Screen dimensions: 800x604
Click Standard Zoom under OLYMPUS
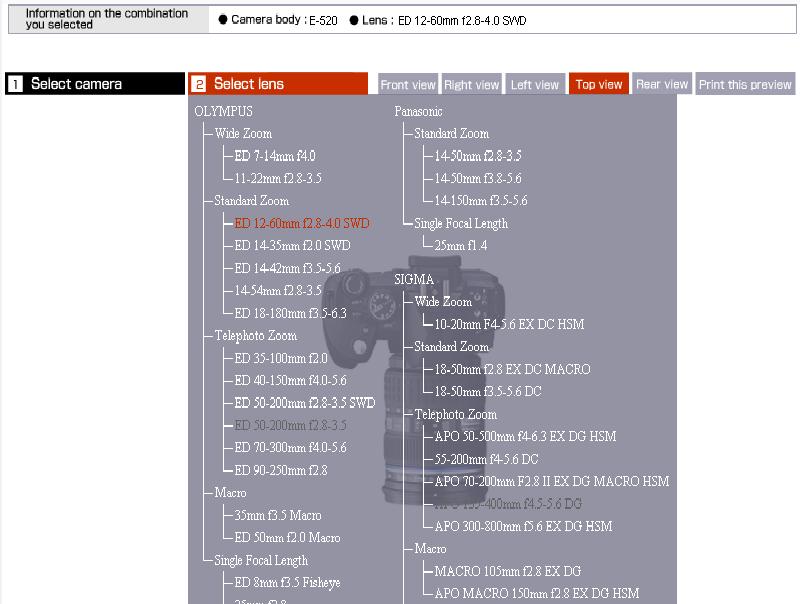(252, 200)
